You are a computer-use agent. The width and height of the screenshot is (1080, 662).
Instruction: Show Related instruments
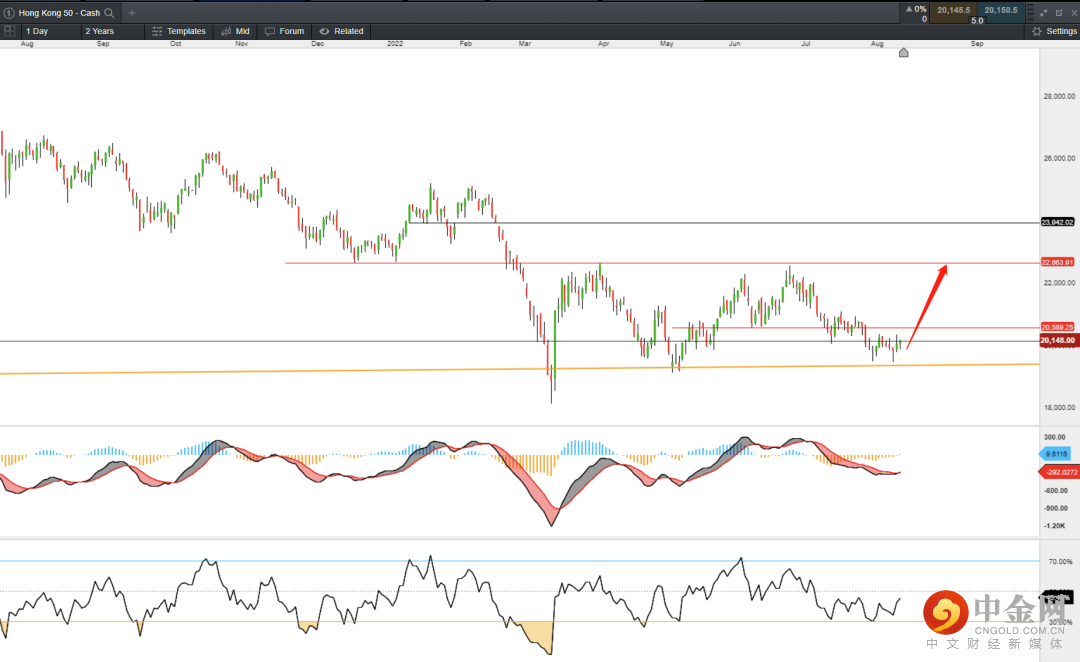click(341, 31)
